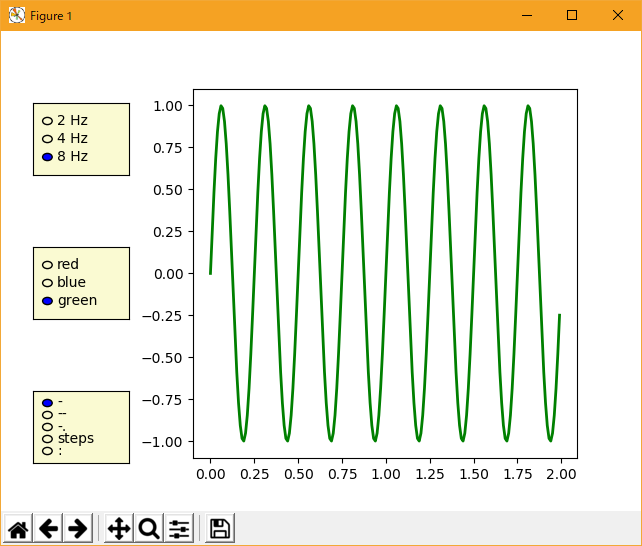Choose the green line color
Screen dimensions: 642x546
point(47,301)
